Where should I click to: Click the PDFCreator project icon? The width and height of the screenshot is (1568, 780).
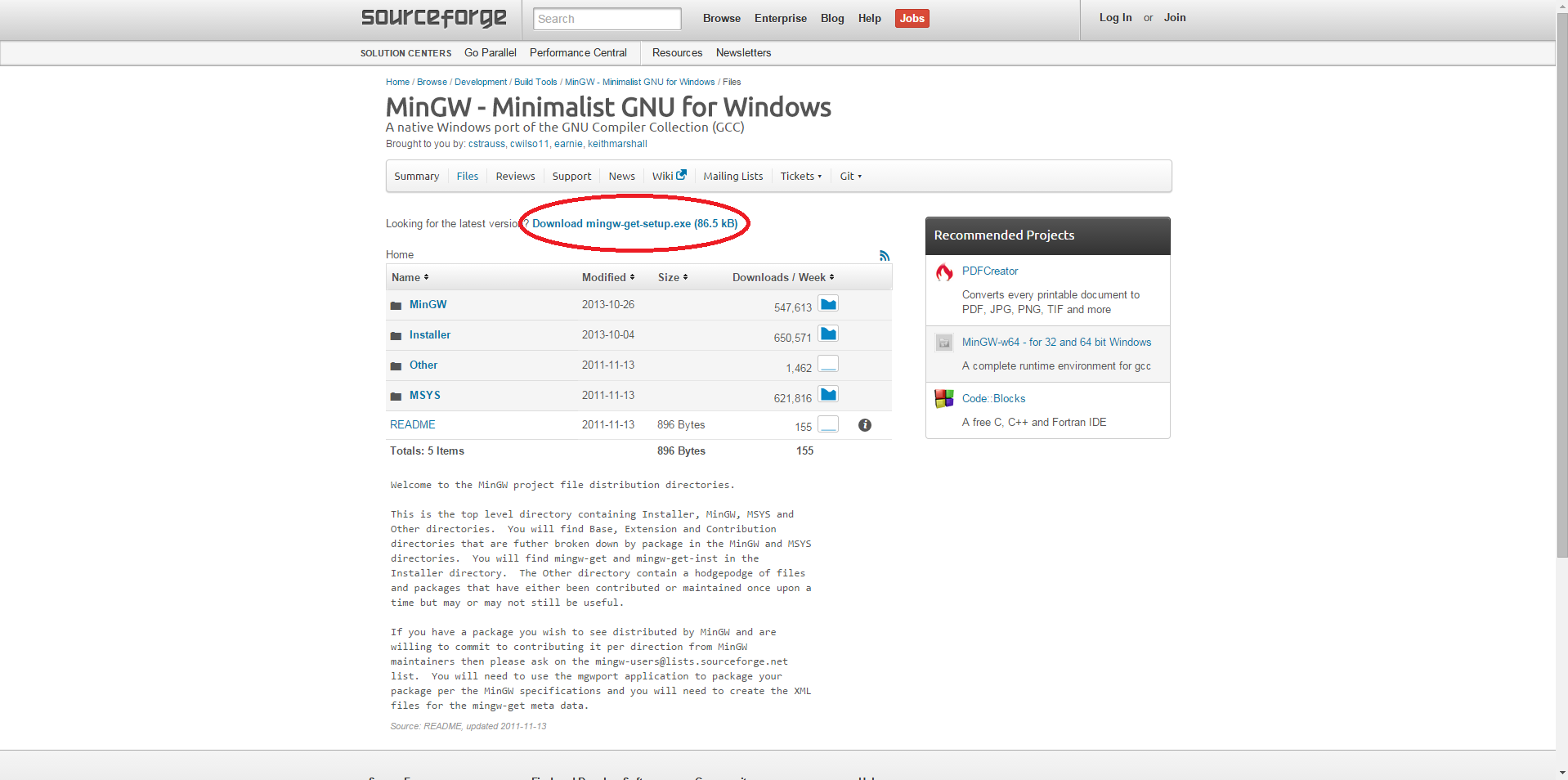[x=944, y=272]
